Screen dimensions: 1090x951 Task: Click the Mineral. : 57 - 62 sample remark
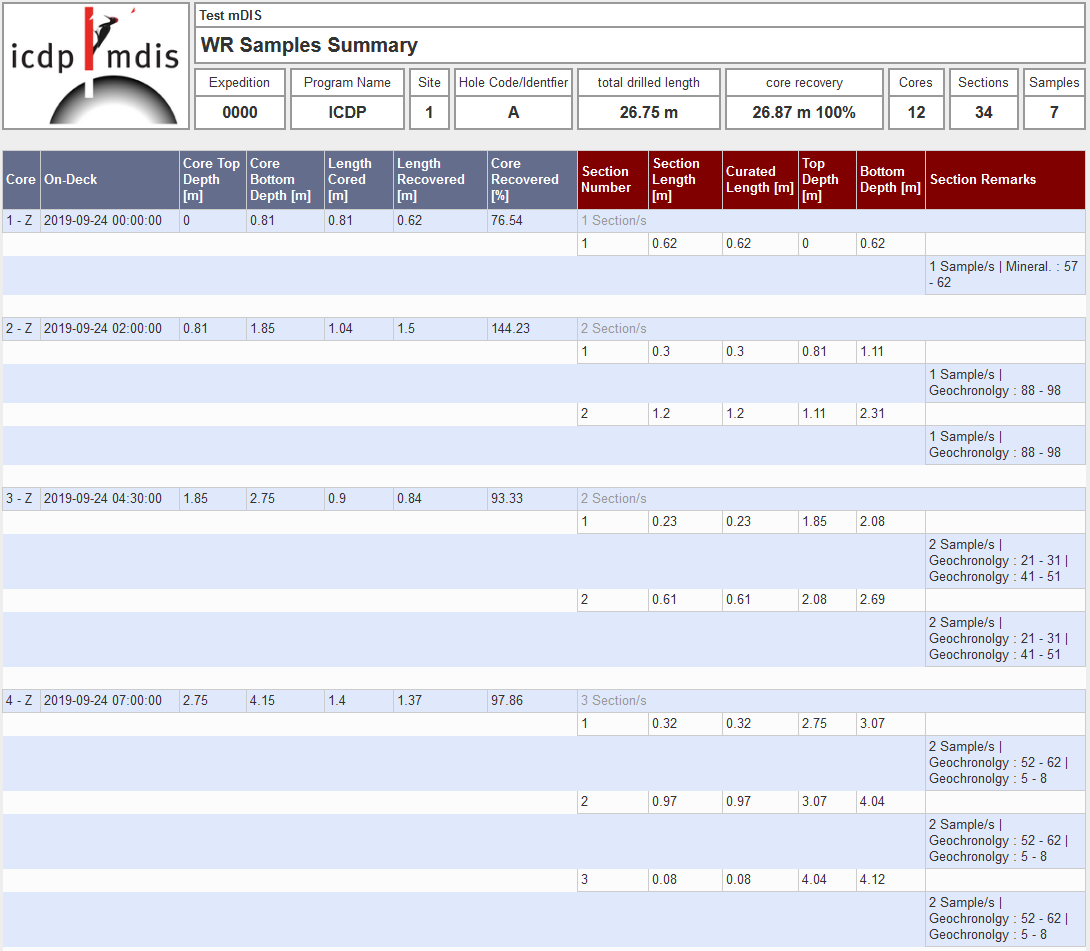pyautogui.click(x=1004, y=275)
